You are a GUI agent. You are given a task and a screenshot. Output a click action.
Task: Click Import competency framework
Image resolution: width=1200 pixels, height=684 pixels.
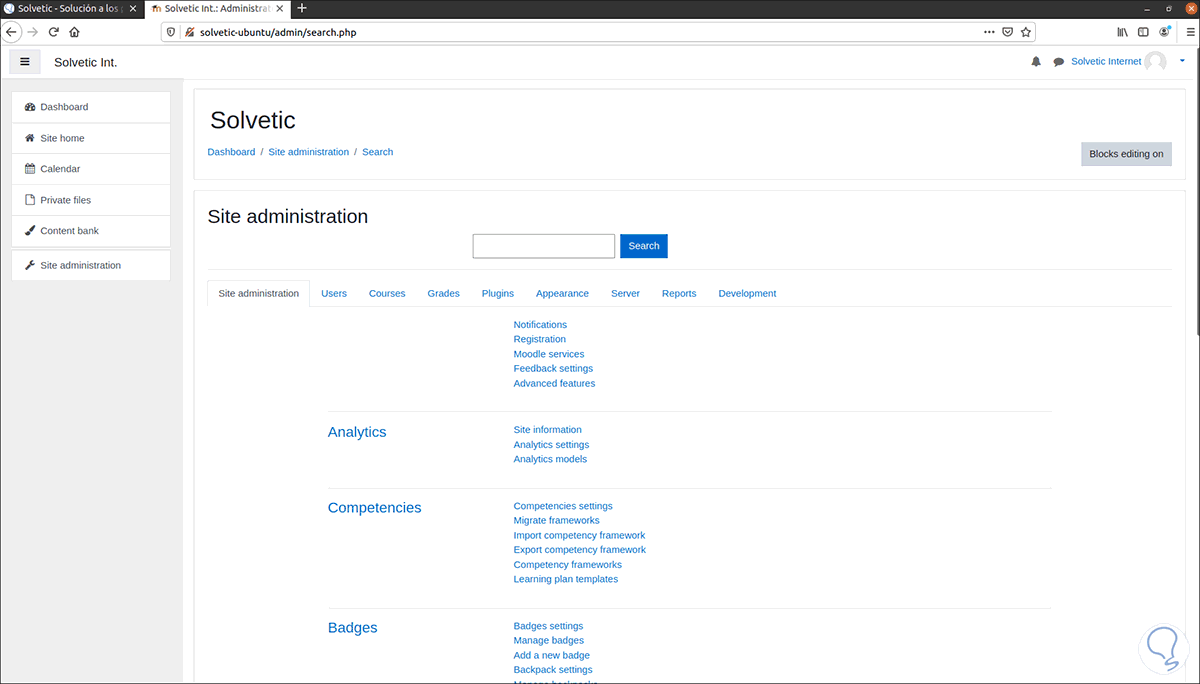click(x=579, y=535)
